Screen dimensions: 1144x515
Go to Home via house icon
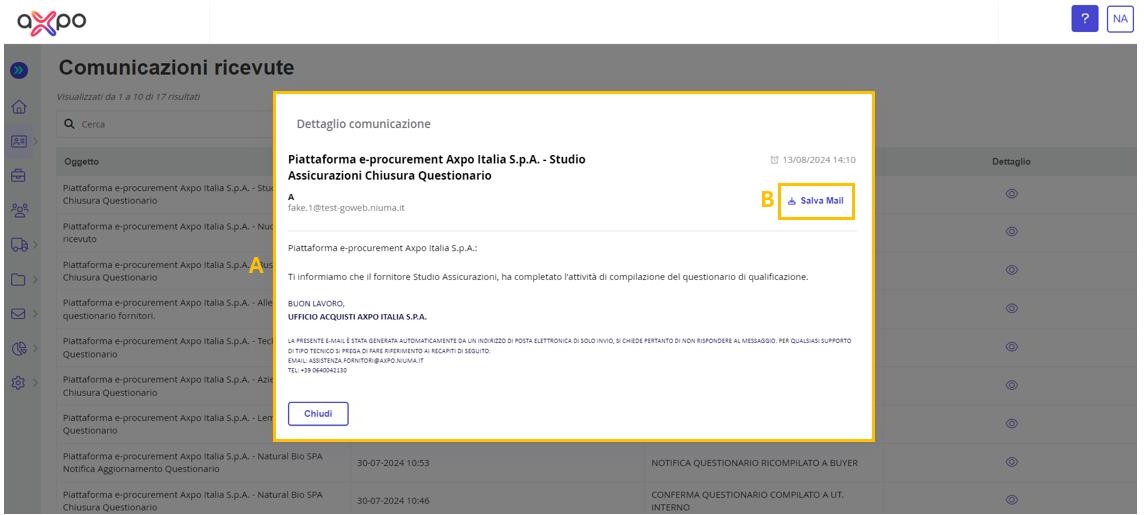tap(20, 107)
